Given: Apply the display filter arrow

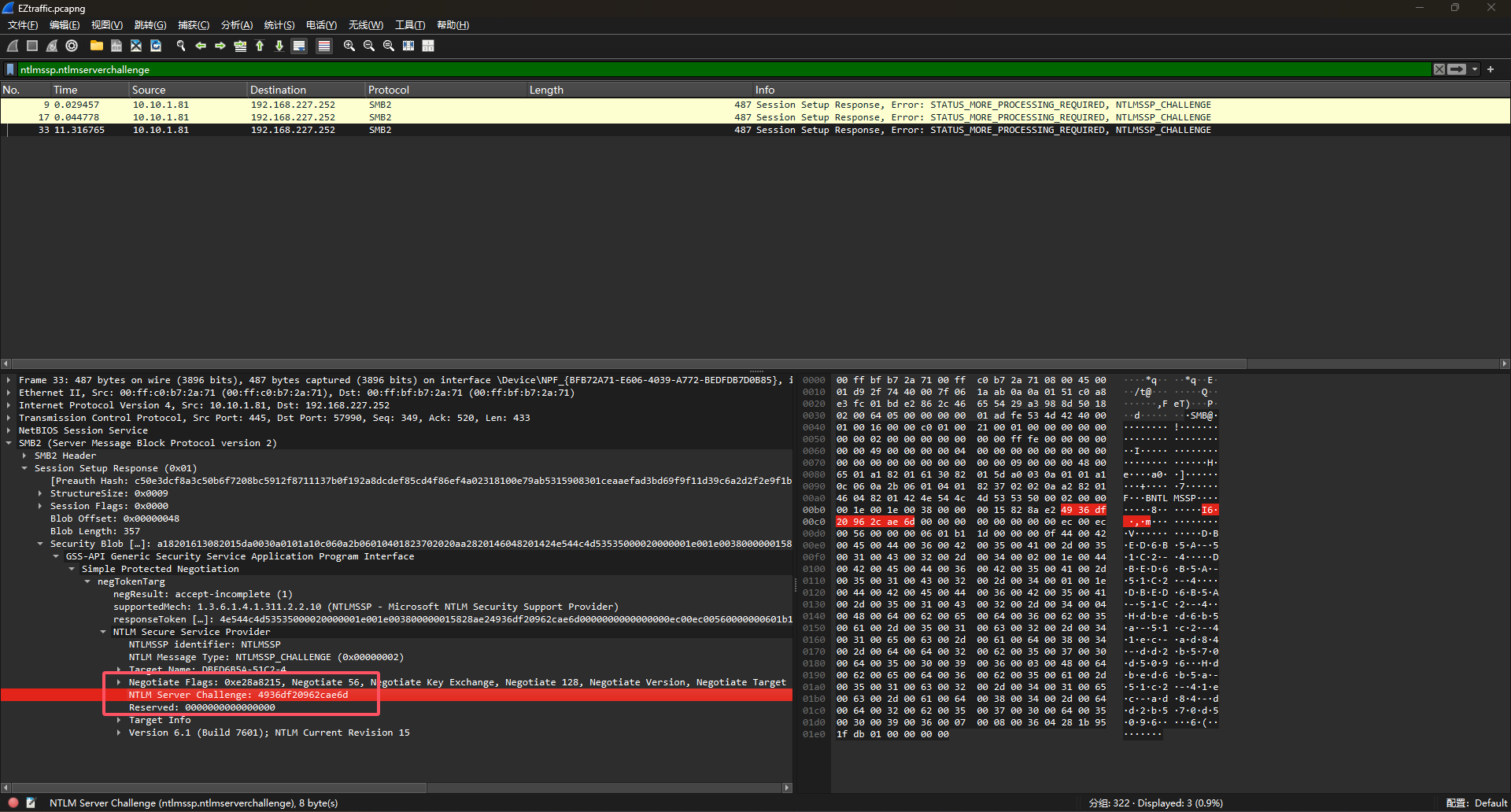Looking at the screenshot, I should (1457, 69).
